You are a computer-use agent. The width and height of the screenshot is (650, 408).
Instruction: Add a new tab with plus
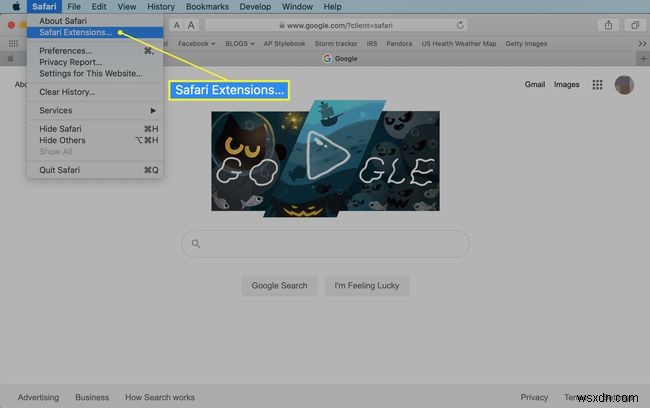(x=643, y=59)
